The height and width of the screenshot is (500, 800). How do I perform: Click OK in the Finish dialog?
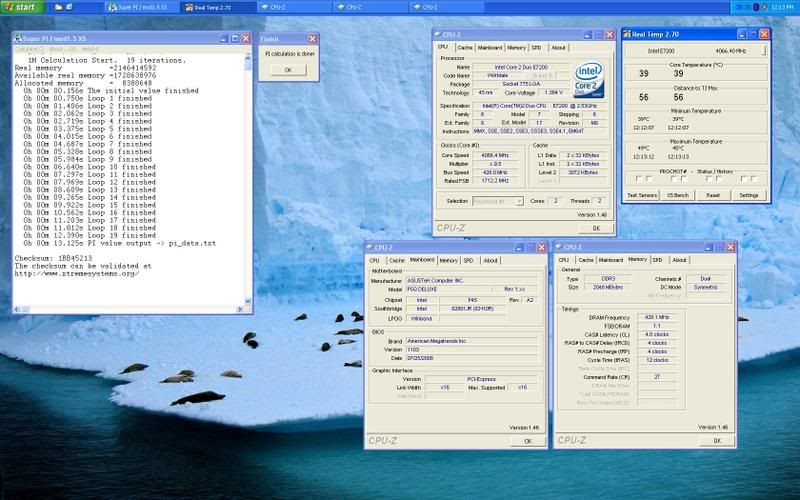(x=288, y=70)
